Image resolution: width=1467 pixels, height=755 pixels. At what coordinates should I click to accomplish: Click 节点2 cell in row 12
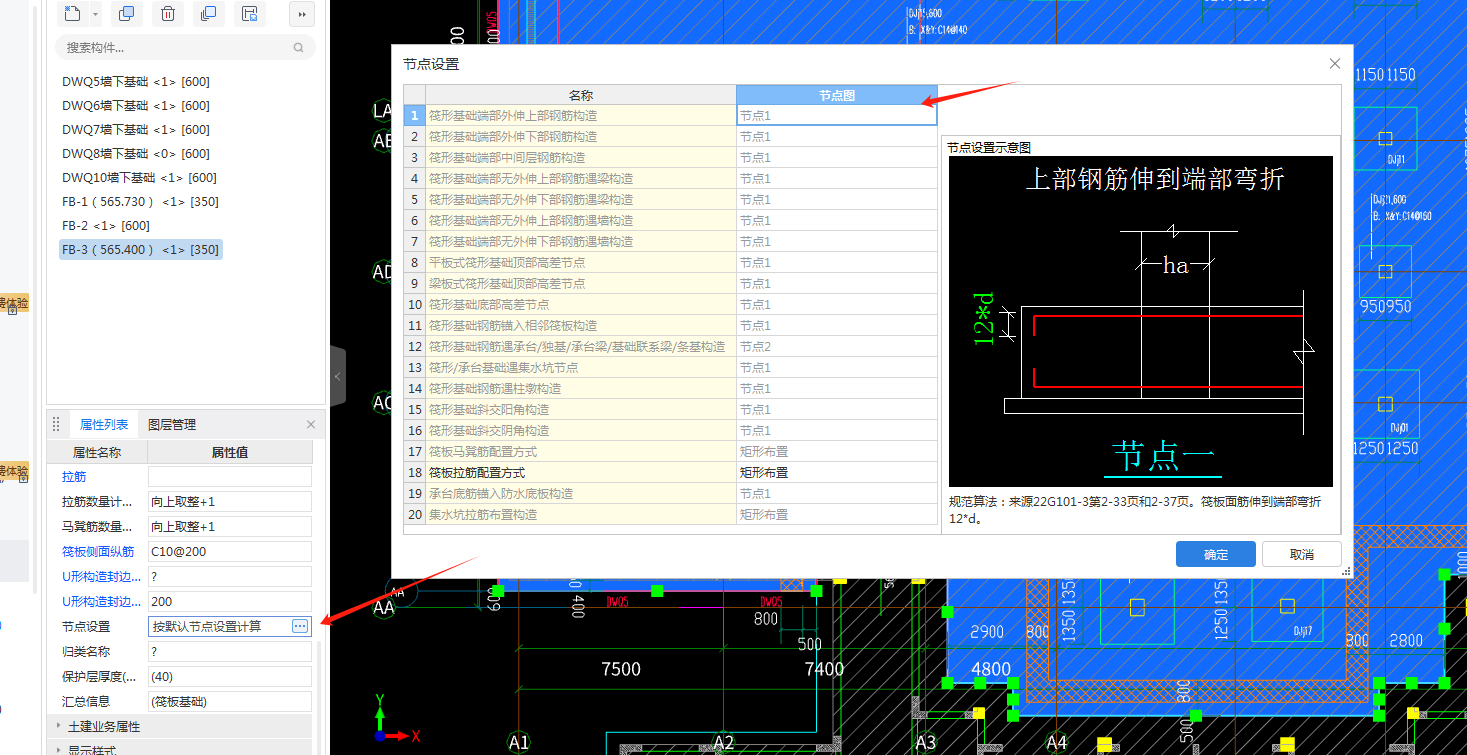click(x=837, y=347)
